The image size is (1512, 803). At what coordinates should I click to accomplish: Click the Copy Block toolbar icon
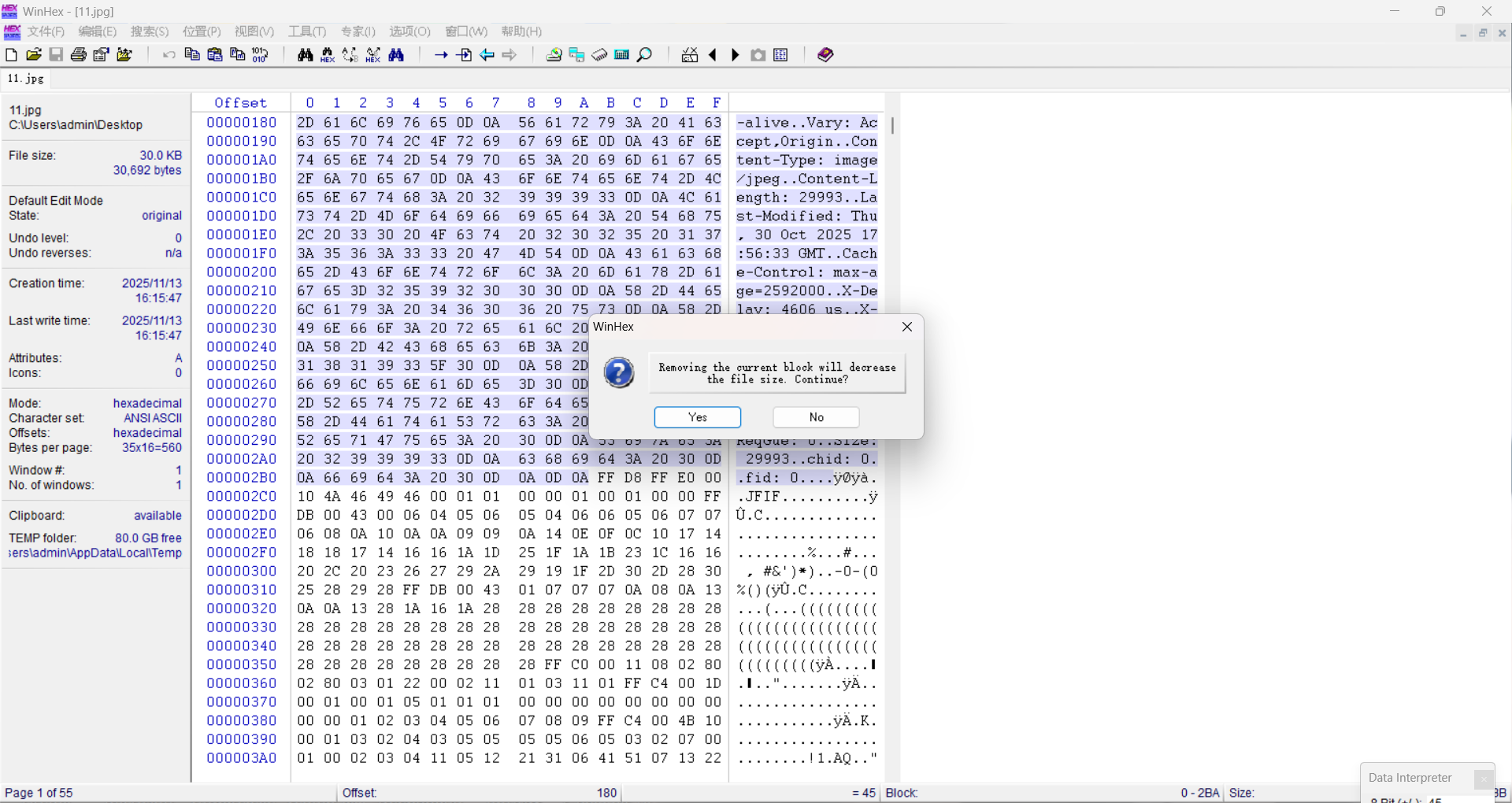pyautogui.click(x=191, y=54)
